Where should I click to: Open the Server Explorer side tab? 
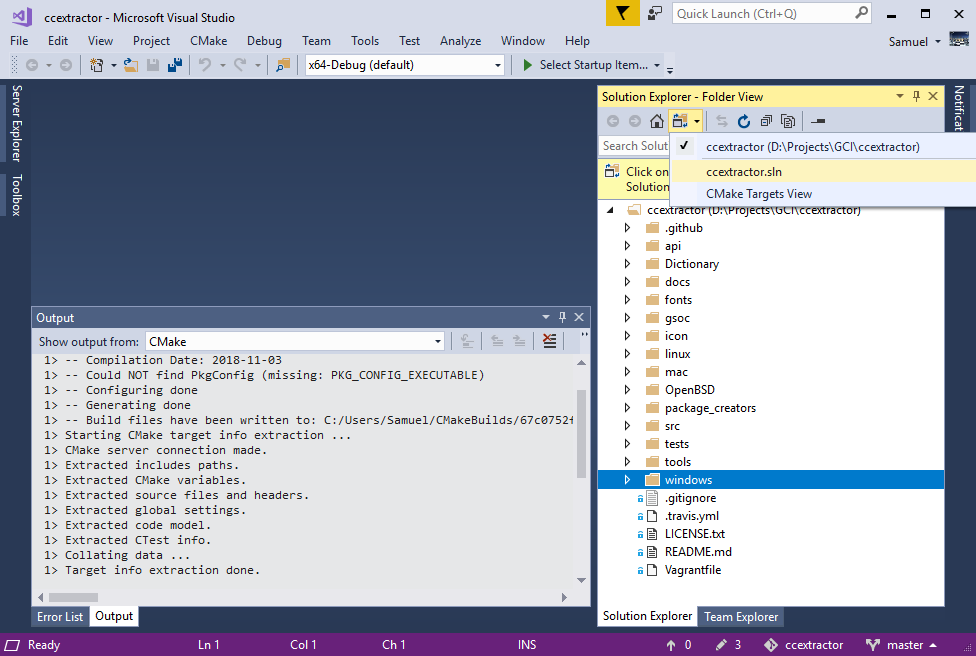tap(17, 123)
